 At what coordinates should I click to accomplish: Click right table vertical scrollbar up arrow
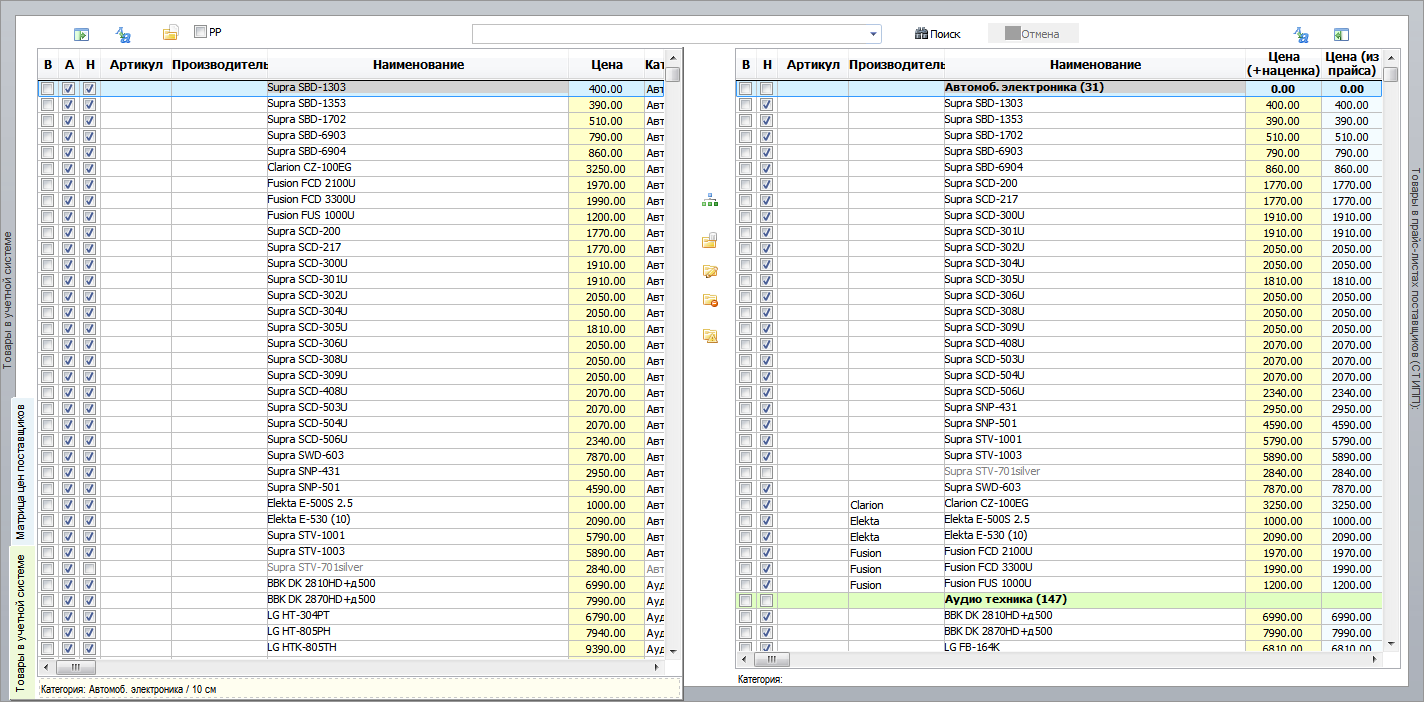coord(1391,56)
